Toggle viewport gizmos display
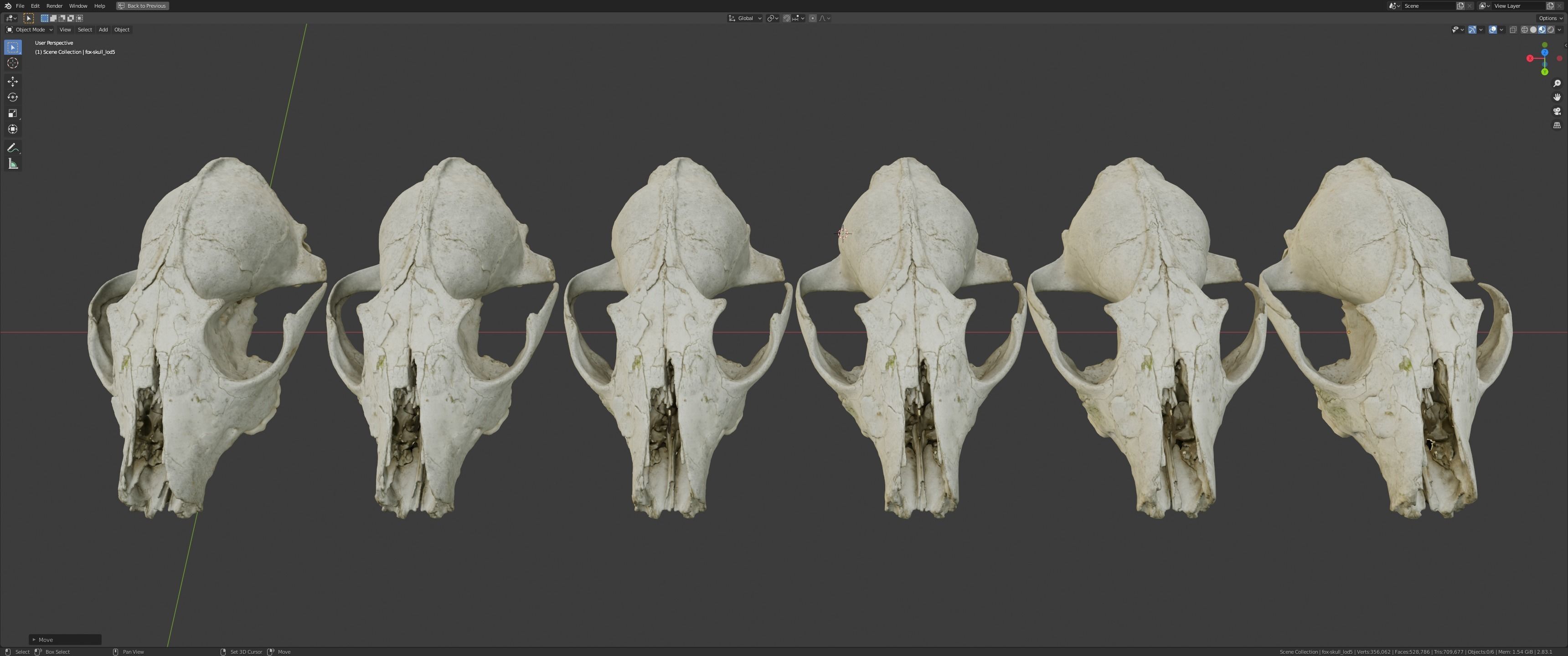The height and width of the screenshot is (656, 1568). point(1472,29)
